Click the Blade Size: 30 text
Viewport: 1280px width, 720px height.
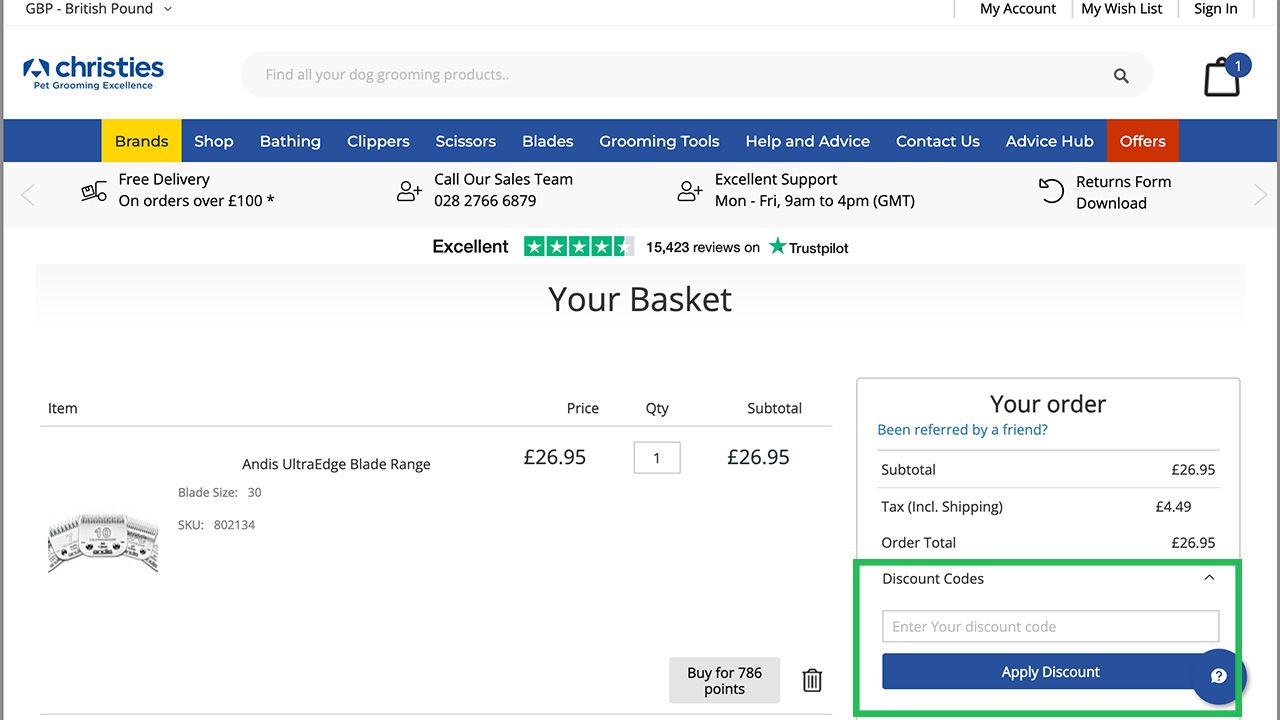[220, 493]
